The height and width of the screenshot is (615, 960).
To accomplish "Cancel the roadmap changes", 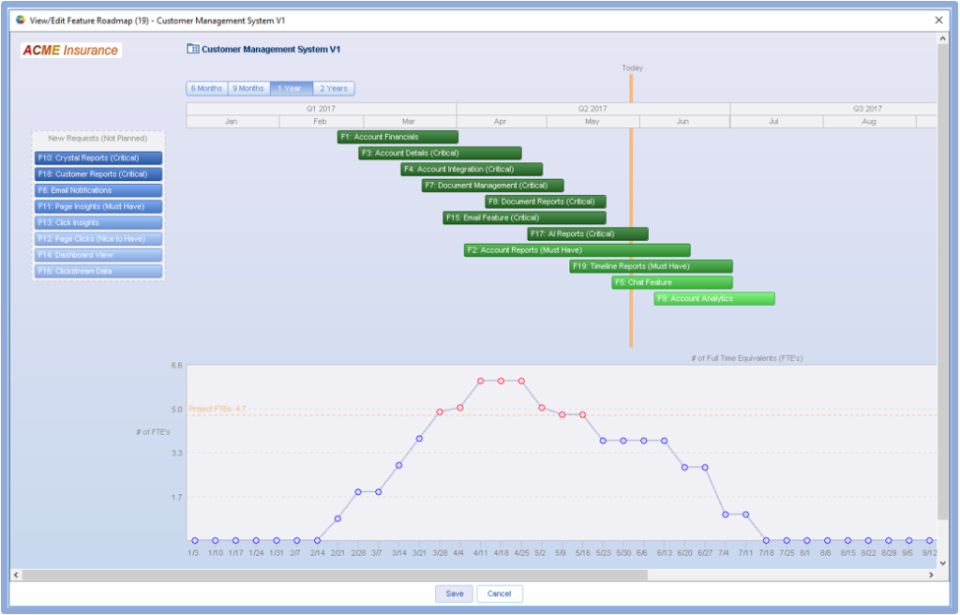I will 499,594.
